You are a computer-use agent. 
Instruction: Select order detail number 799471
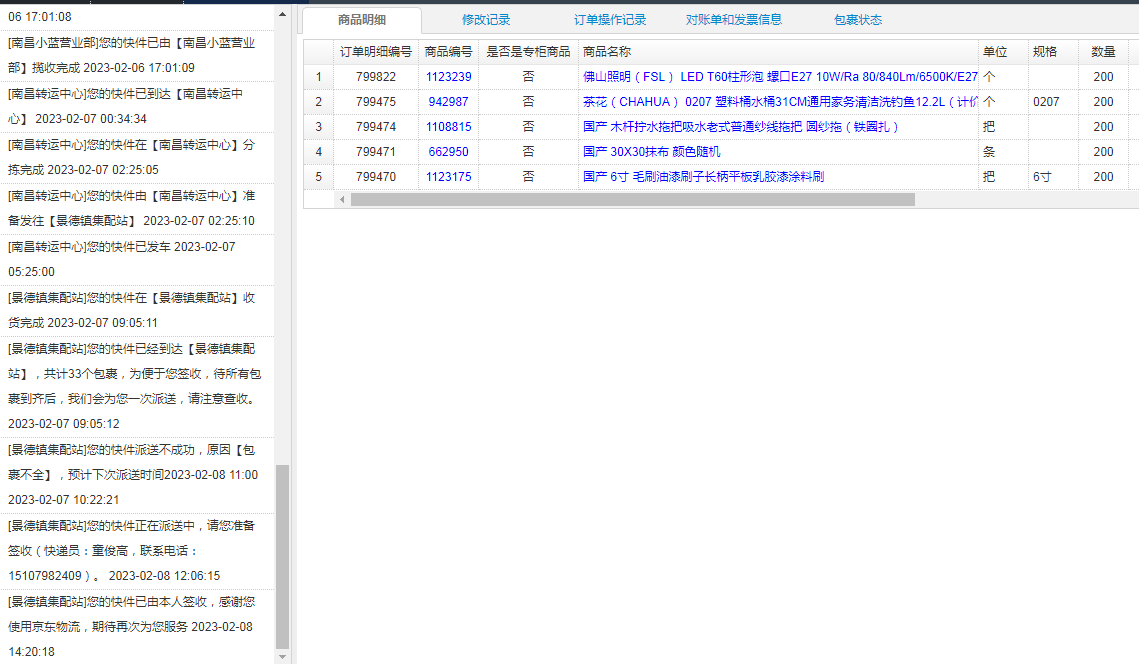pos(376,152)
